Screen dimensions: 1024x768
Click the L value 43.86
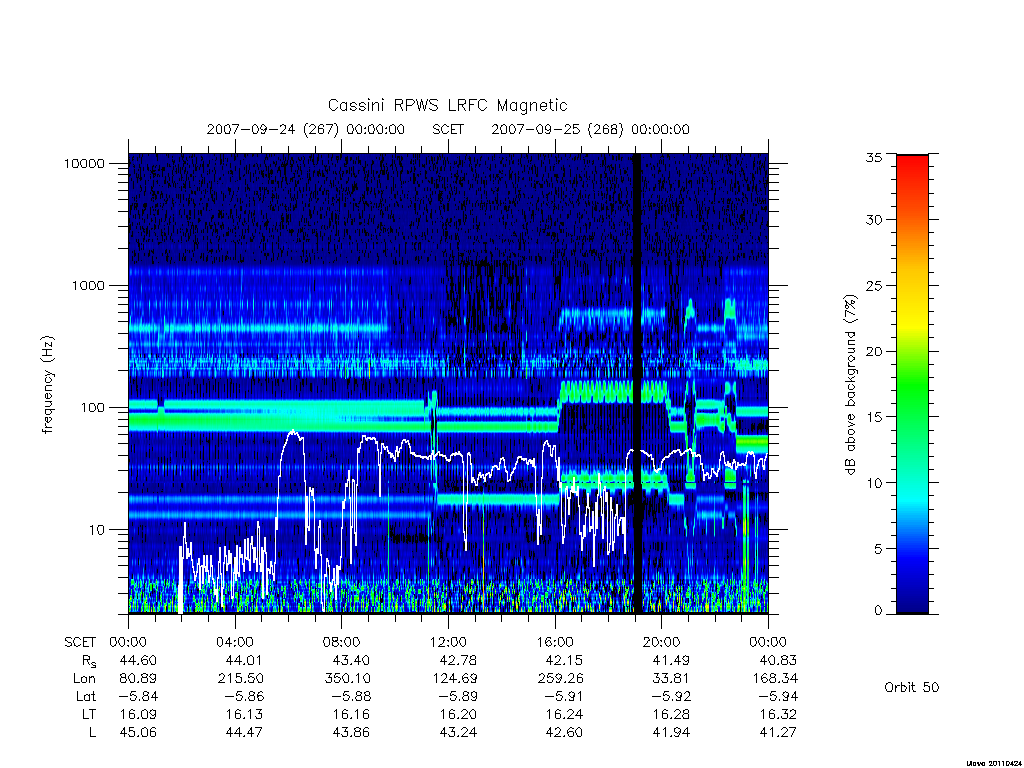pos(351,733)
